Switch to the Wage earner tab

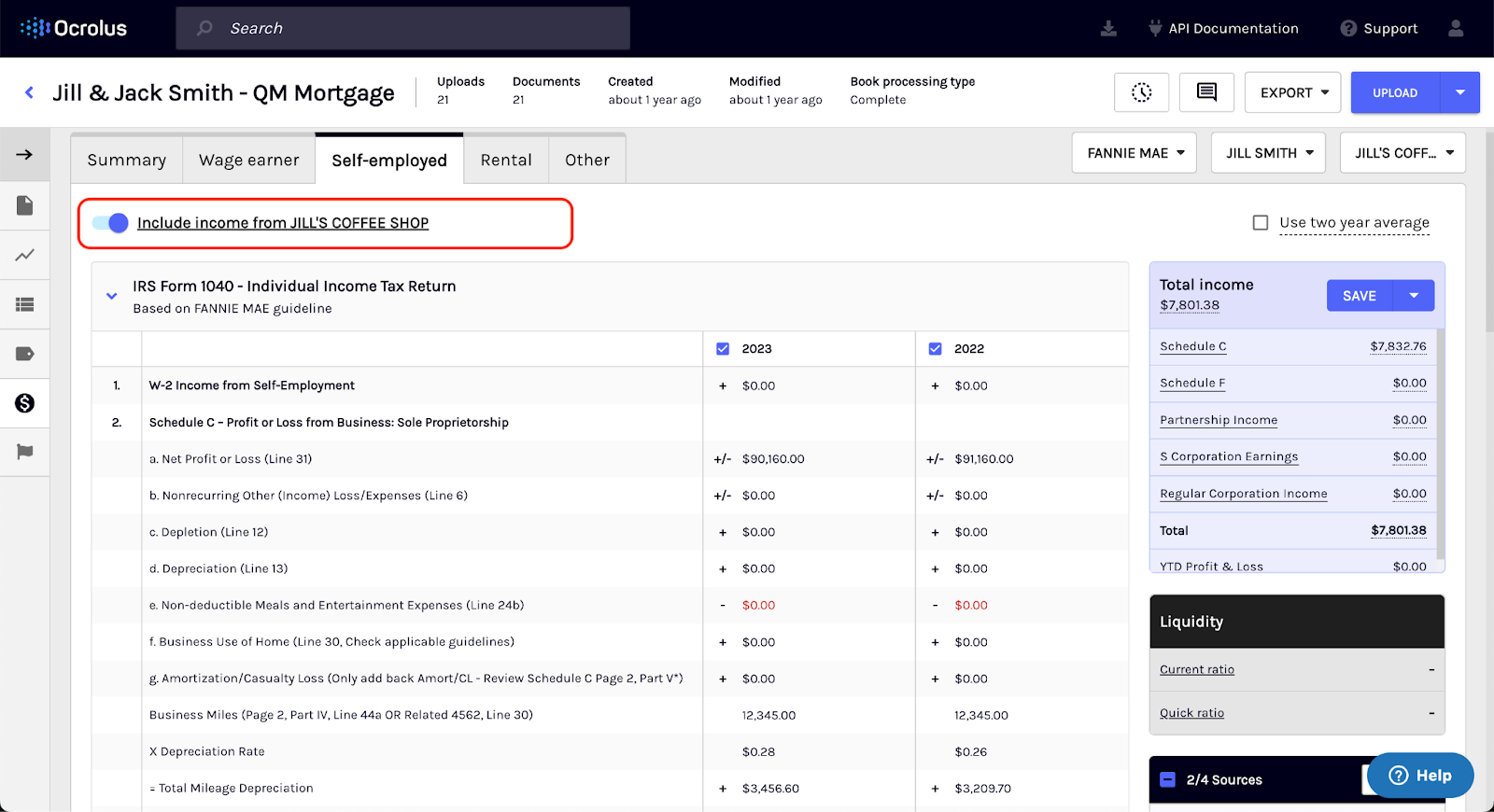248,161
